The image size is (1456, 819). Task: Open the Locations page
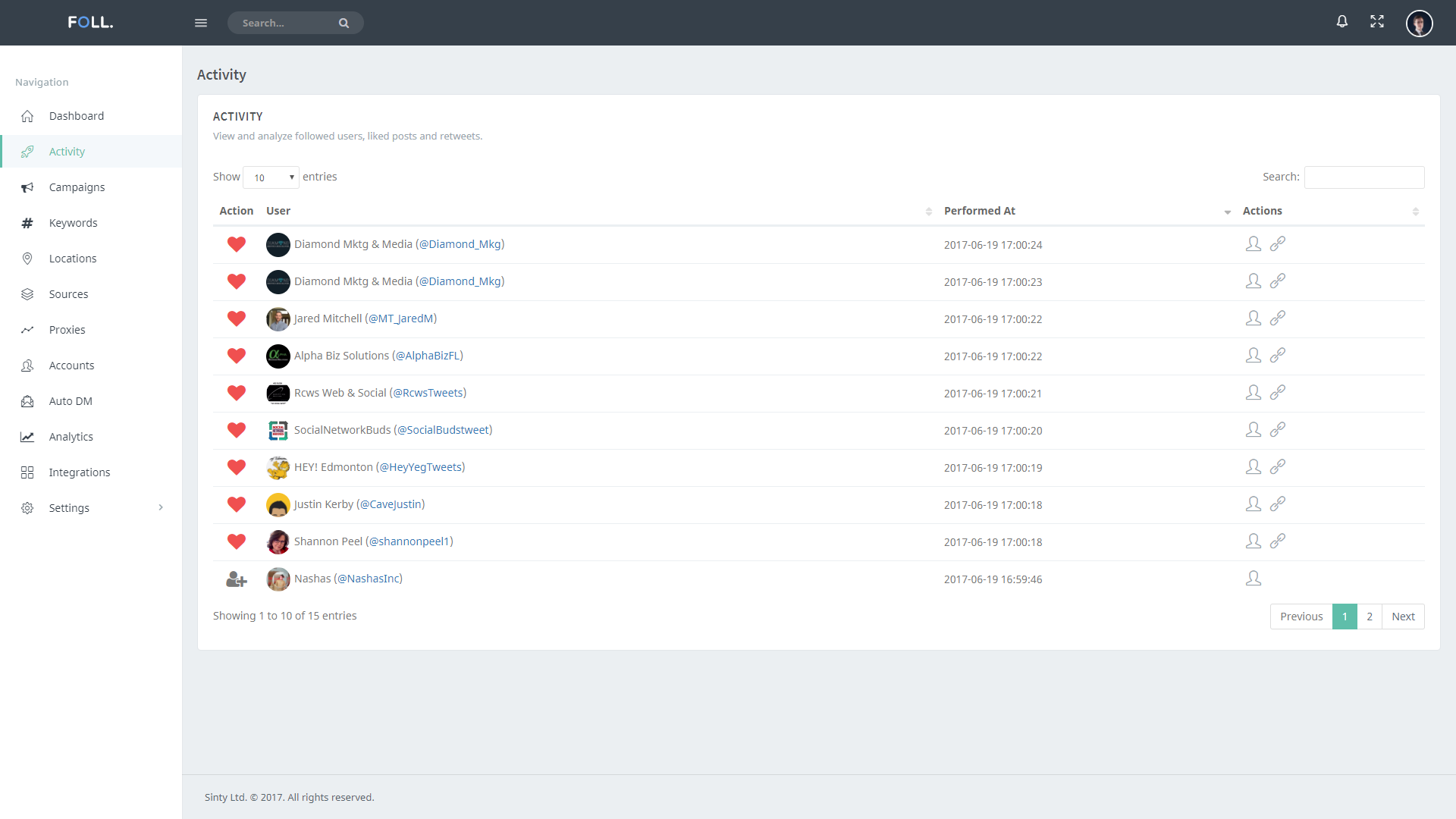[x=91, y=259]
